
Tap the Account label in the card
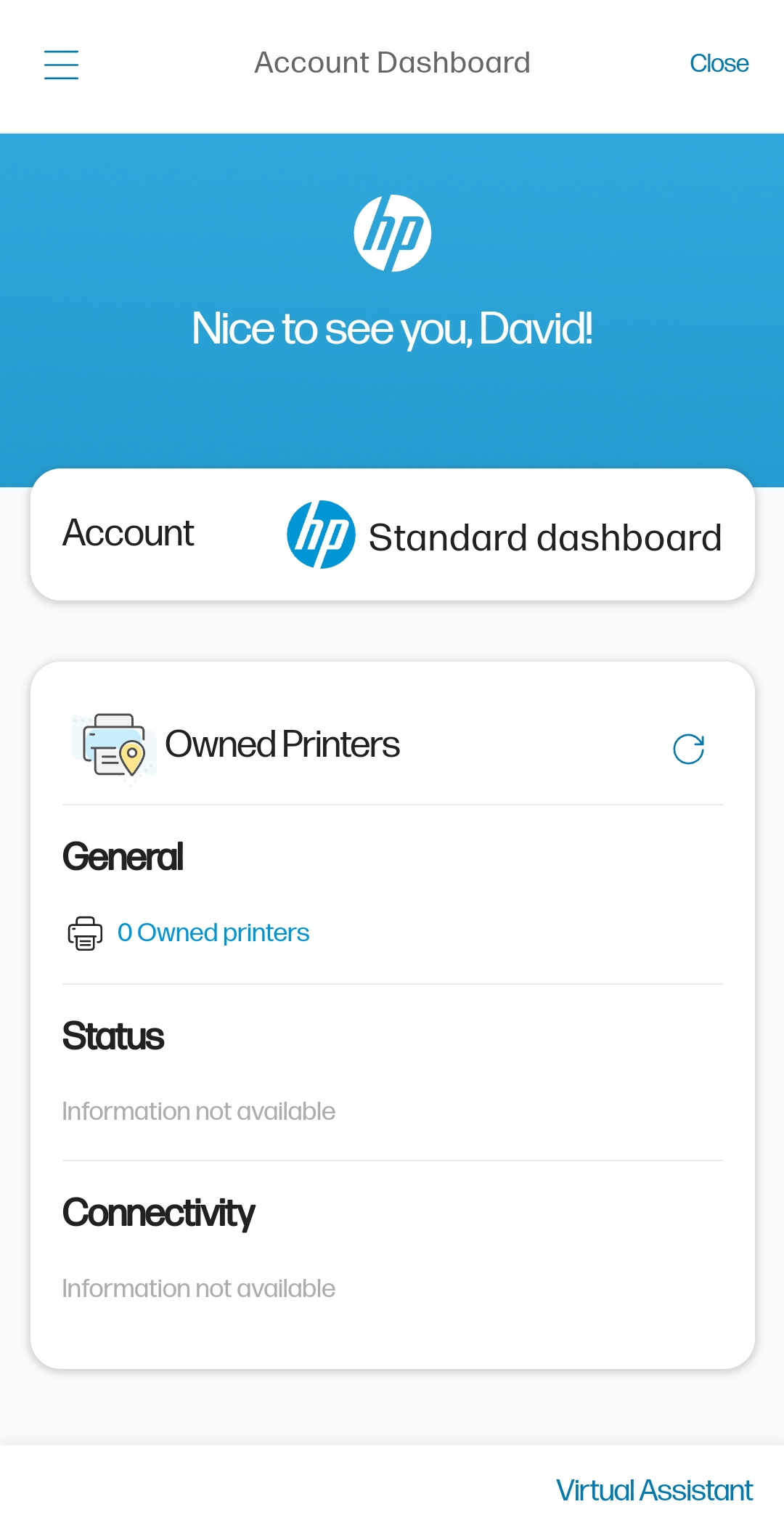coord(128,534)
